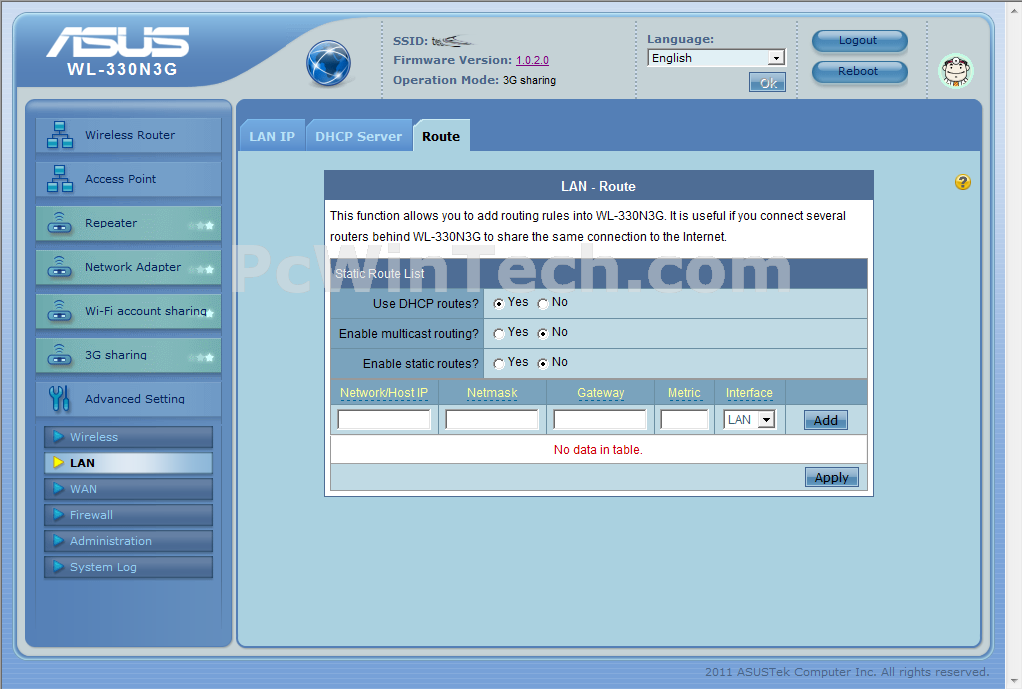Image resolution: width=1022 pixels, height=689 pixels.
Task: Click the Wi-Fi account sharing icon
Action: click(x=60, y=311)
